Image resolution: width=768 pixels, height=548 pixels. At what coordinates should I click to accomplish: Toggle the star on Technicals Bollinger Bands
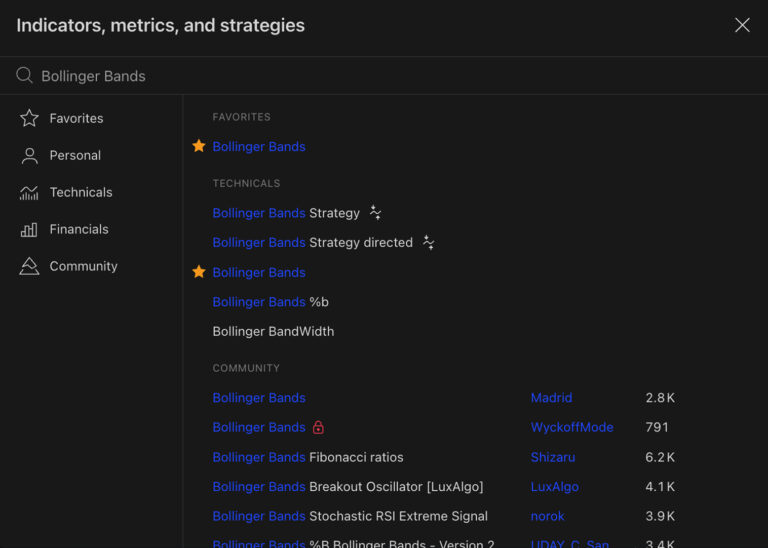click(199, 272)
